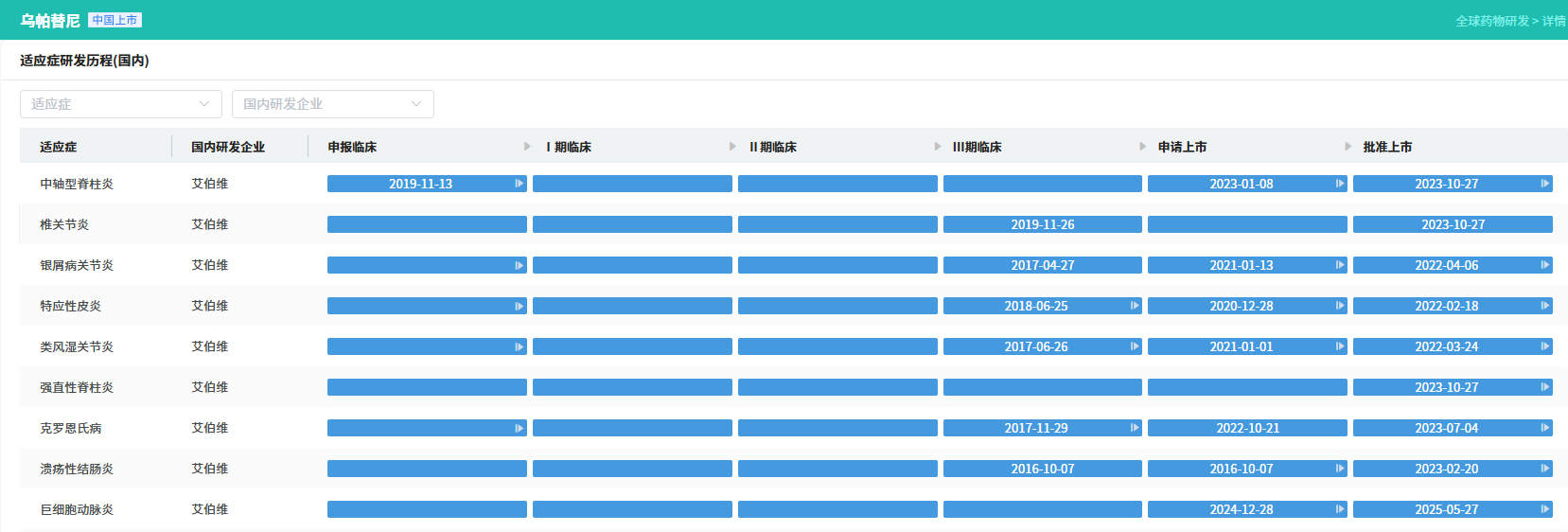Go to 全球药物研发 breadcrumb link
Viewport: 1568px width, 532px height.
[x=1491, y=21]
